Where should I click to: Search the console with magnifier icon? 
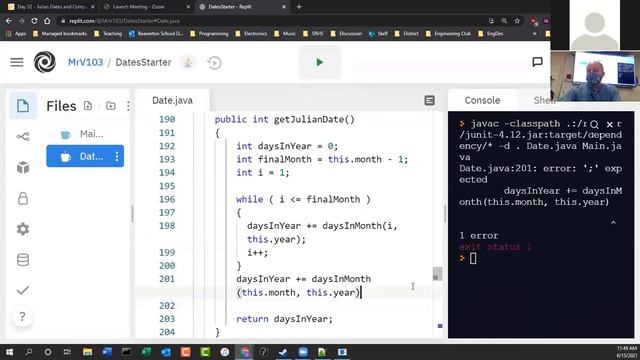(x=594, y=124)
